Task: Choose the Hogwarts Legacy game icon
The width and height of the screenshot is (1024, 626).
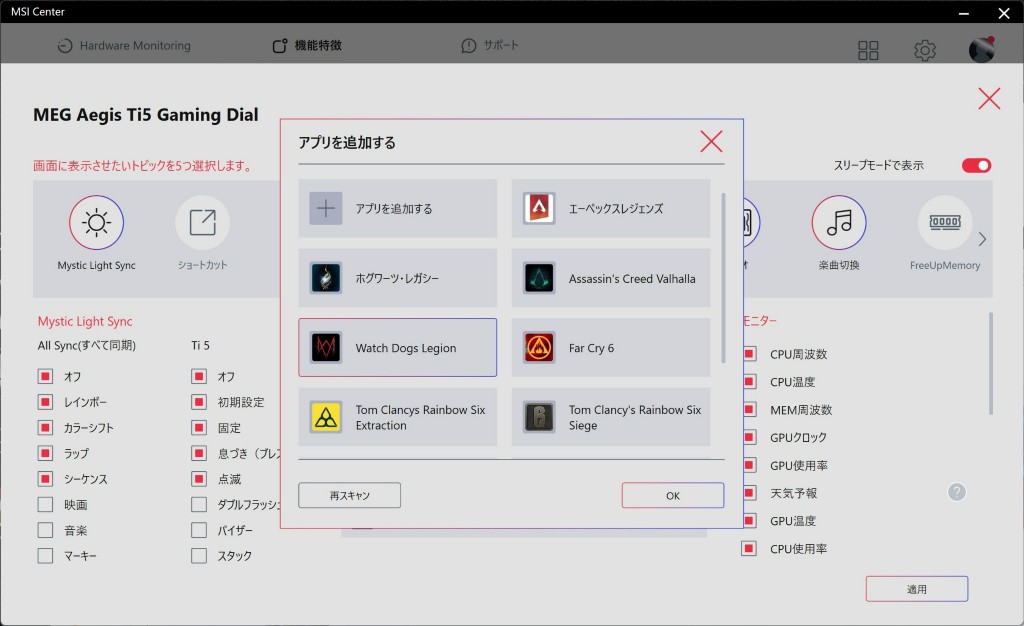Action: coord(325,278)
